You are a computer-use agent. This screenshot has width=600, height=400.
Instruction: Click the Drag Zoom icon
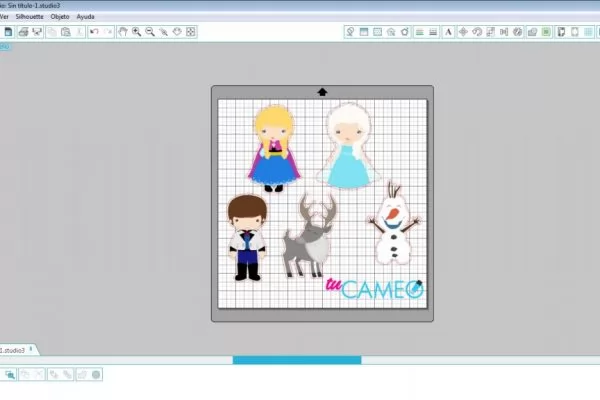point(177,32)
